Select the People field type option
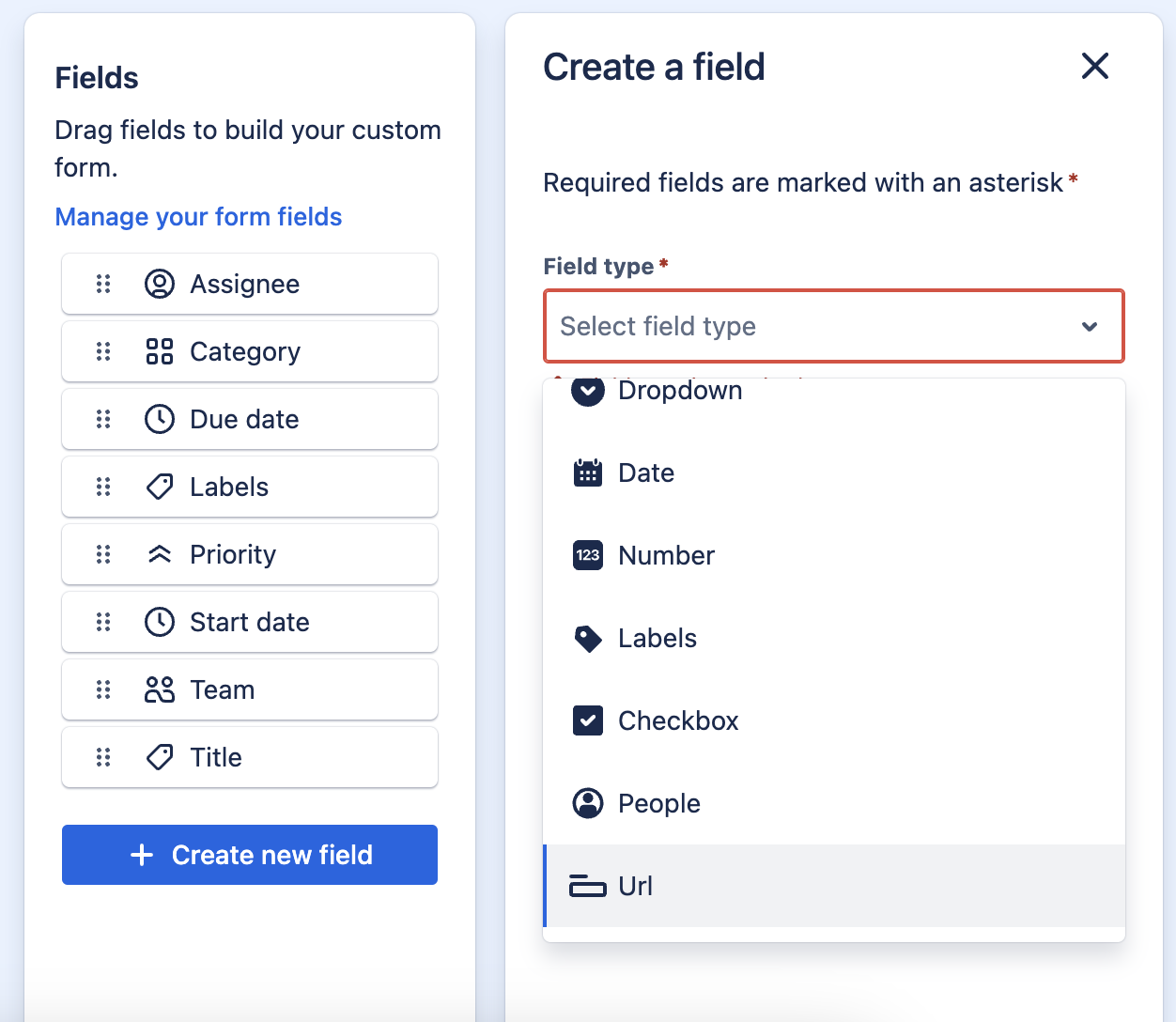The image size is (1176, 1022). point(834,803)
